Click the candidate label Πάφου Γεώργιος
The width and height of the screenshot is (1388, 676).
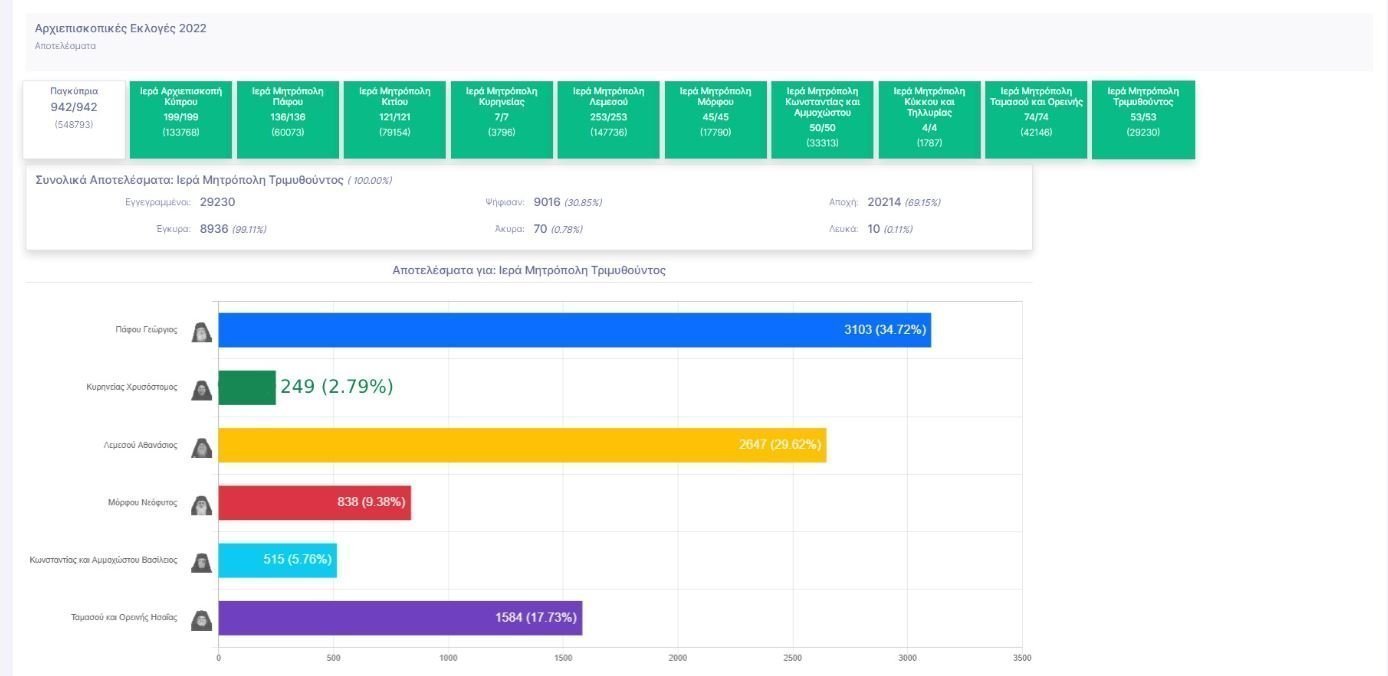[147, 330]
